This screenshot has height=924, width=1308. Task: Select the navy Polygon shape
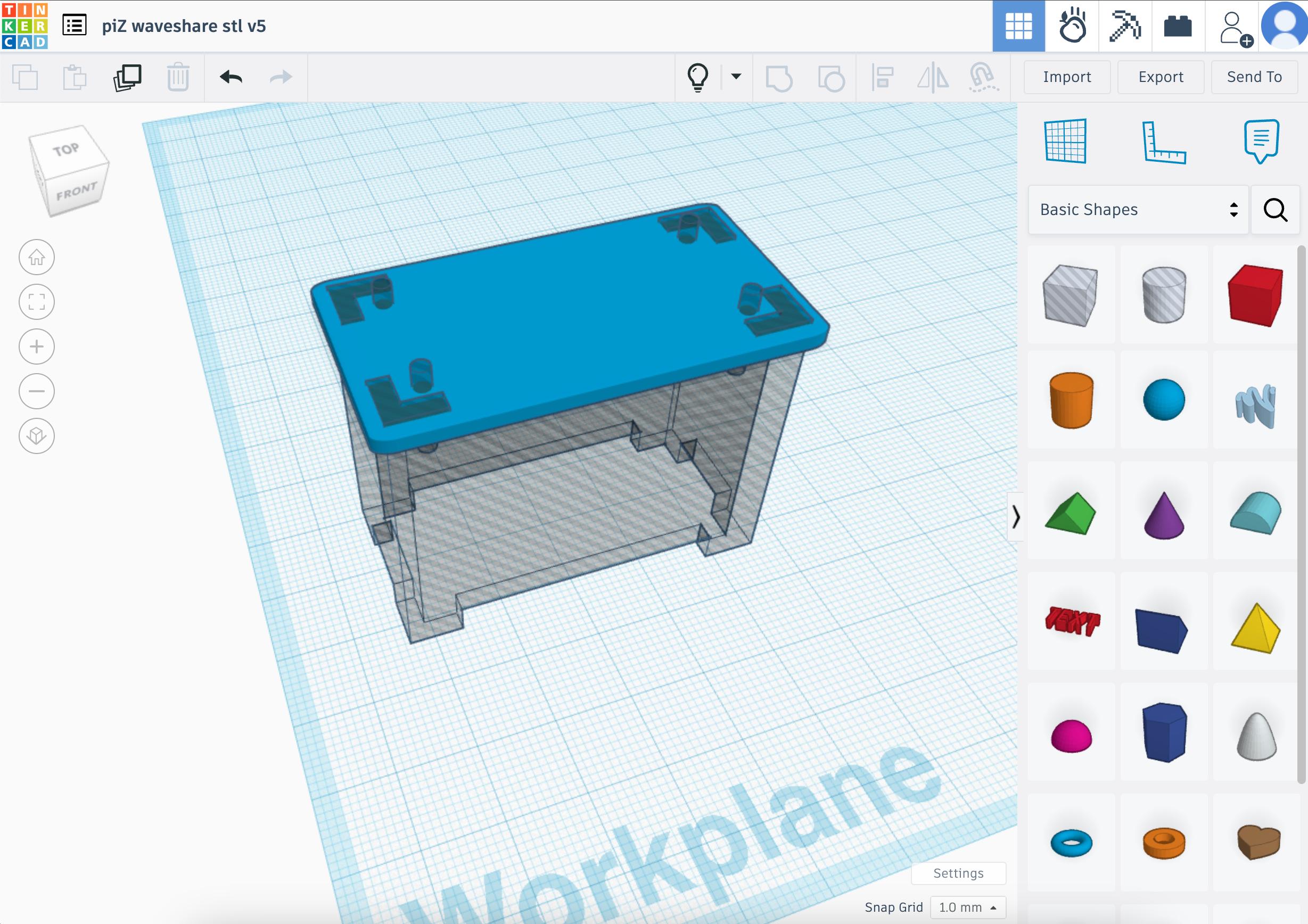click(1164, 732)
